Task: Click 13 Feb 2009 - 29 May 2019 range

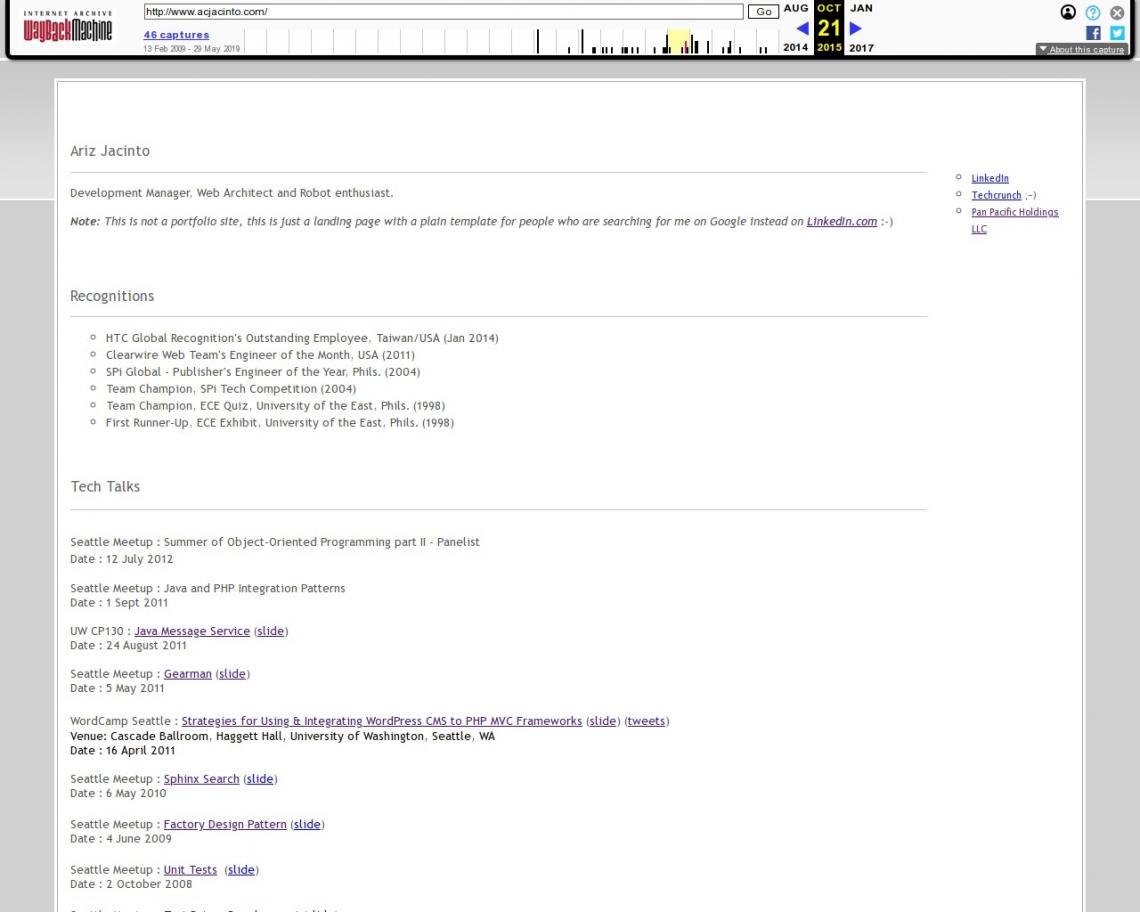Action: 191,49
